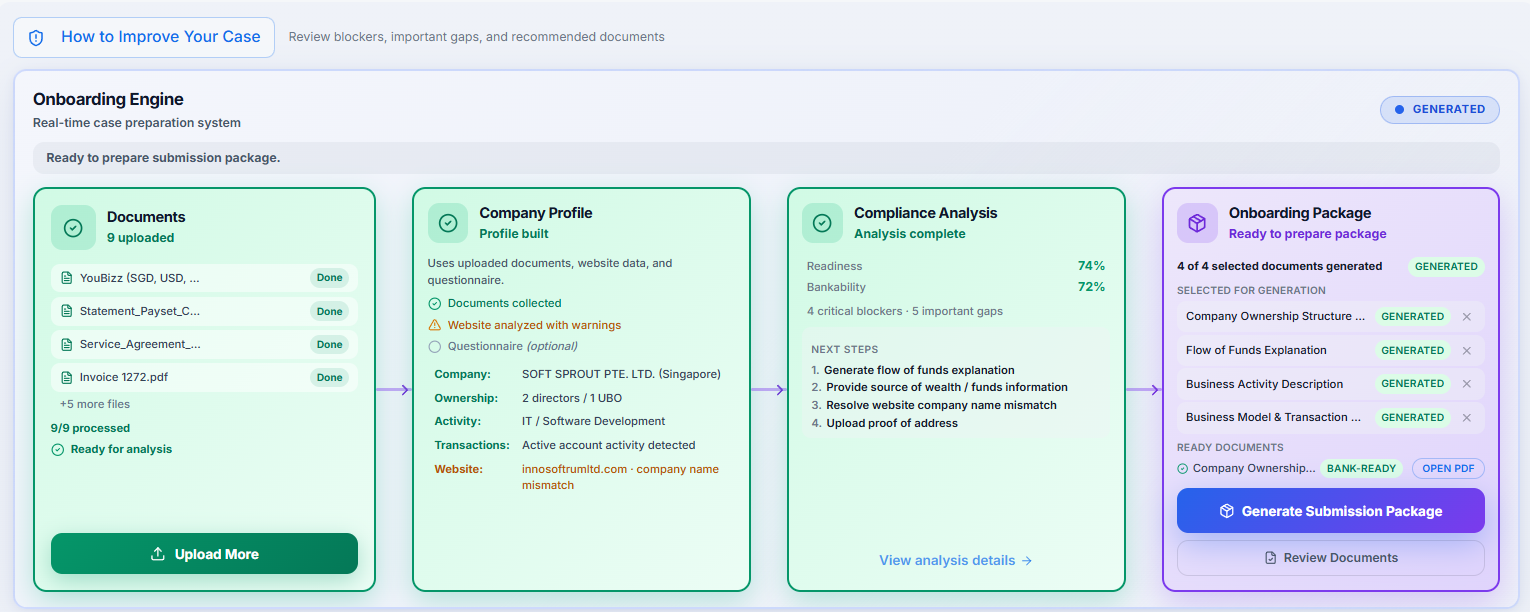The image size is (1530, 612).
Task: Select the Questionnaire (optional) circle
Action: 434,347
